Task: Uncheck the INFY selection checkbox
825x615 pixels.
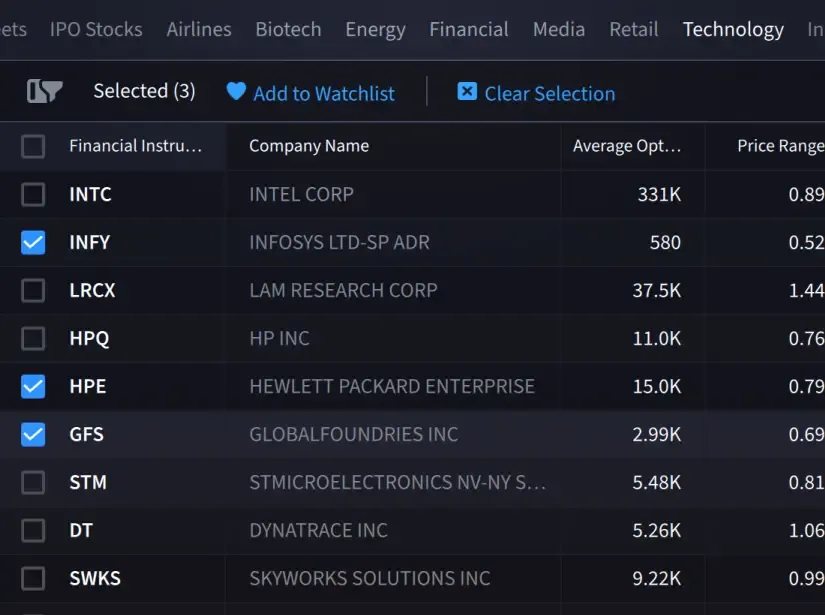Action: tap(32, 242)
